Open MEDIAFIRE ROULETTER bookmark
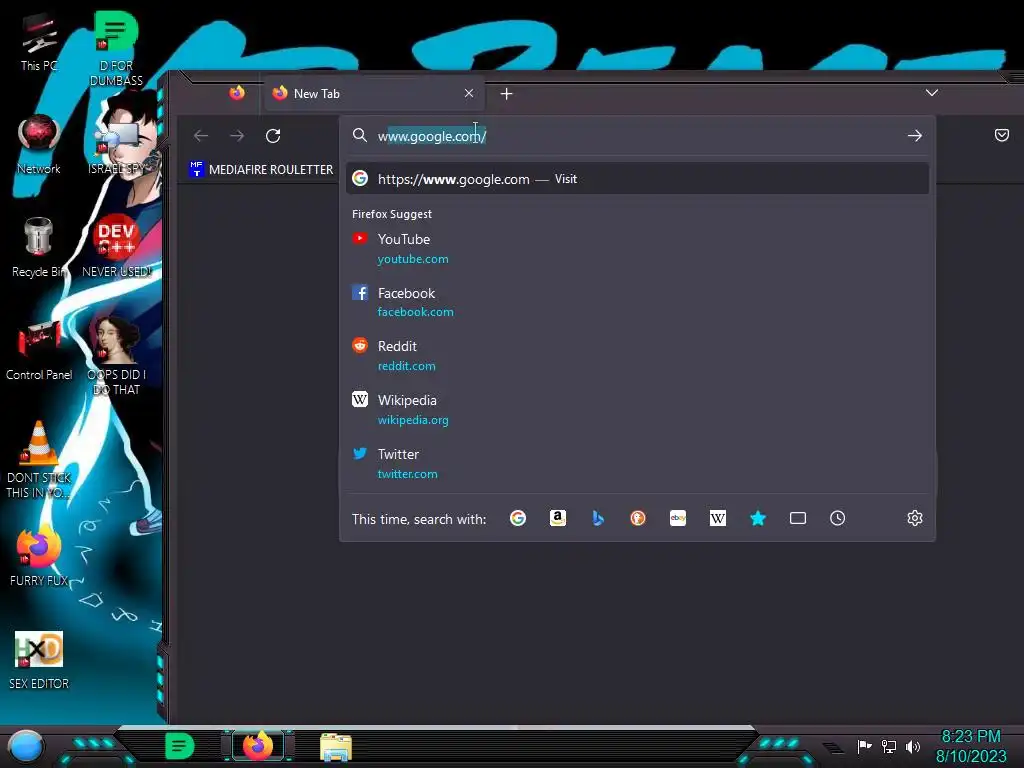The width and height of the screenshot is (1024, 768). (261, 169)
